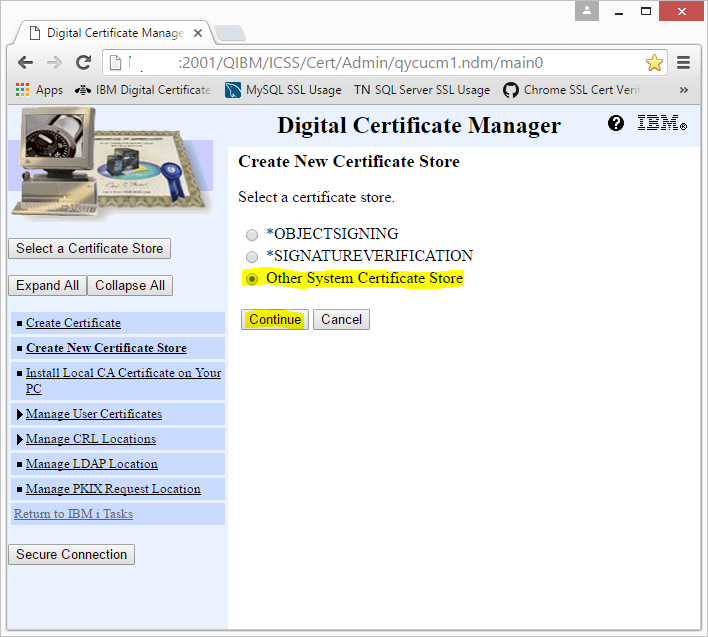The image size is (708, 637).
Task: Click the Secure Connection button
Action: 71,554
